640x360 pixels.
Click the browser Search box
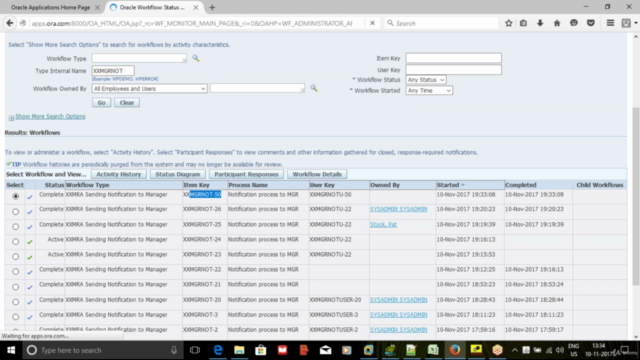click(441, 23)
